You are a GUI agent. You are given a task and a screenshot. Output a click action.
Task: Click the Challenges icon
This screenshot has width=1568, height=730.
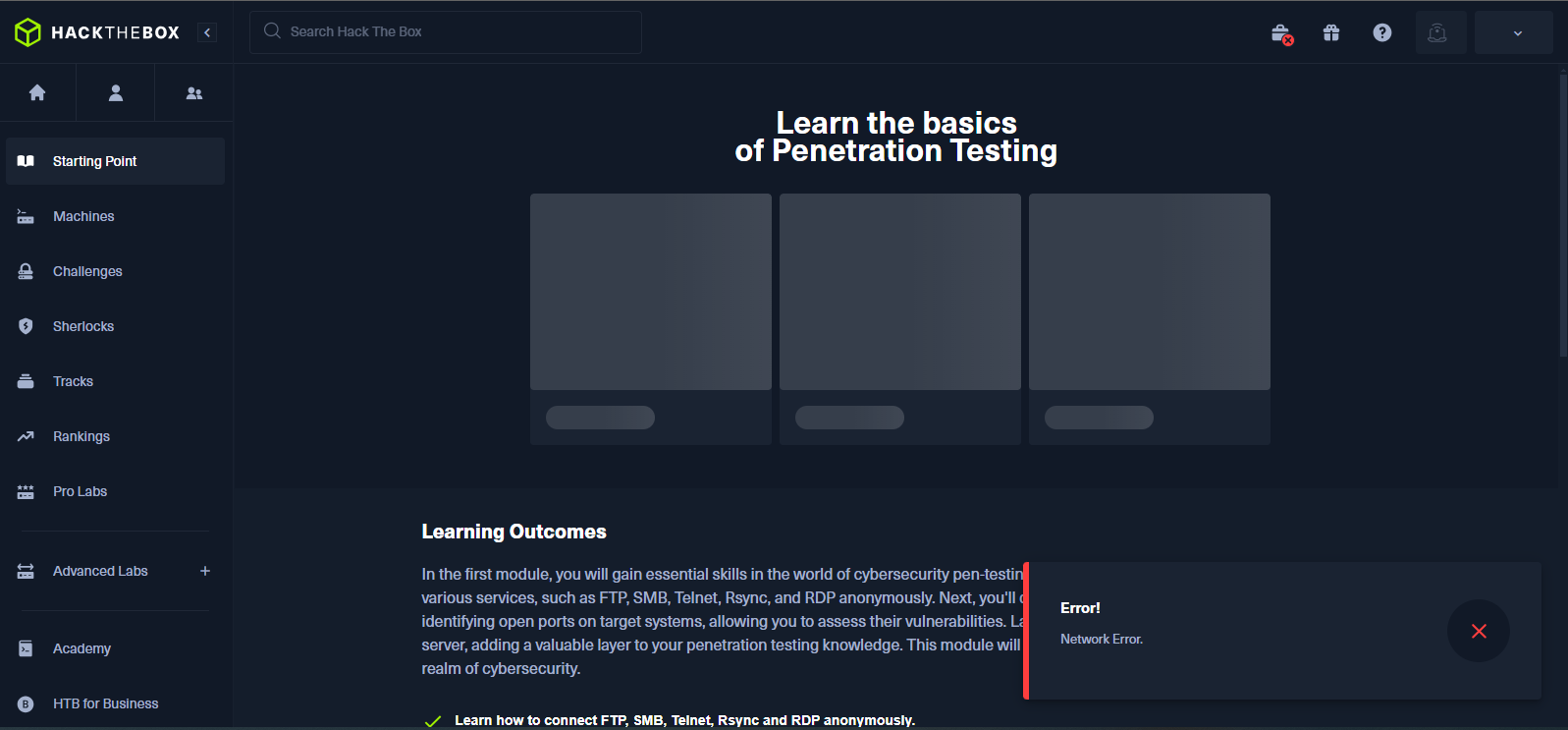click(26, 271)
